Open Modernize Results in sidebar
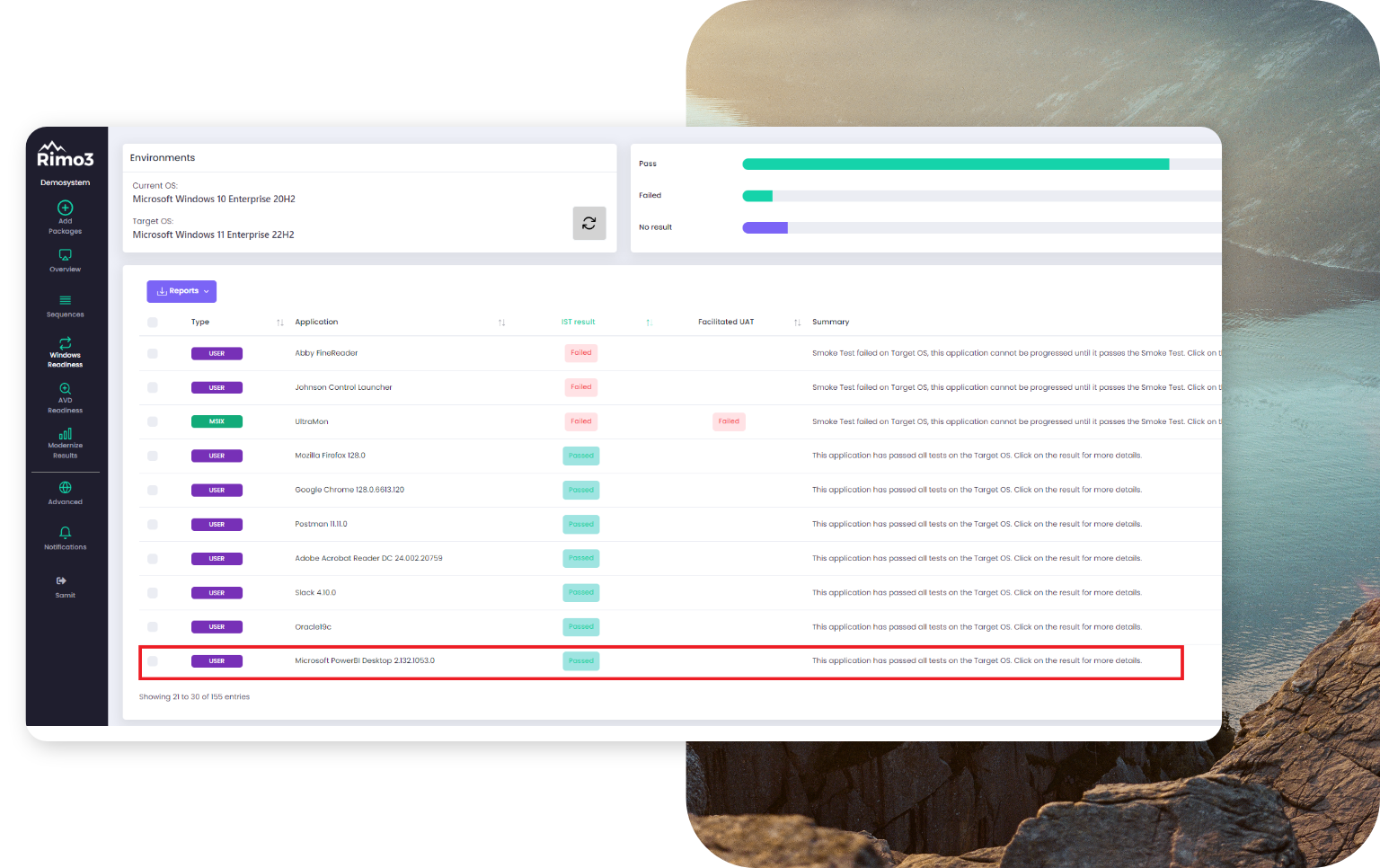 (x=65, y=444)
